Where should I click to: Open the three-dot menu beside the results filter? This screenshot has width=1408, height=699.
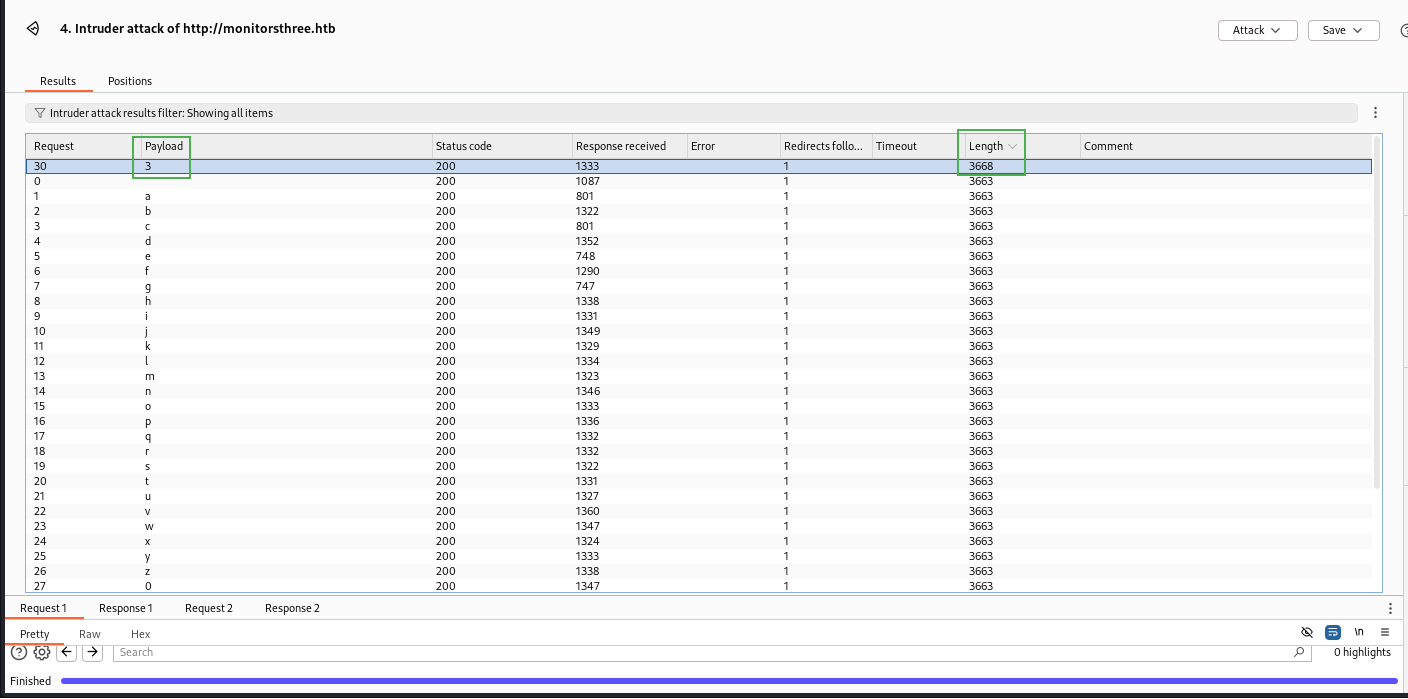(1376, 113)
